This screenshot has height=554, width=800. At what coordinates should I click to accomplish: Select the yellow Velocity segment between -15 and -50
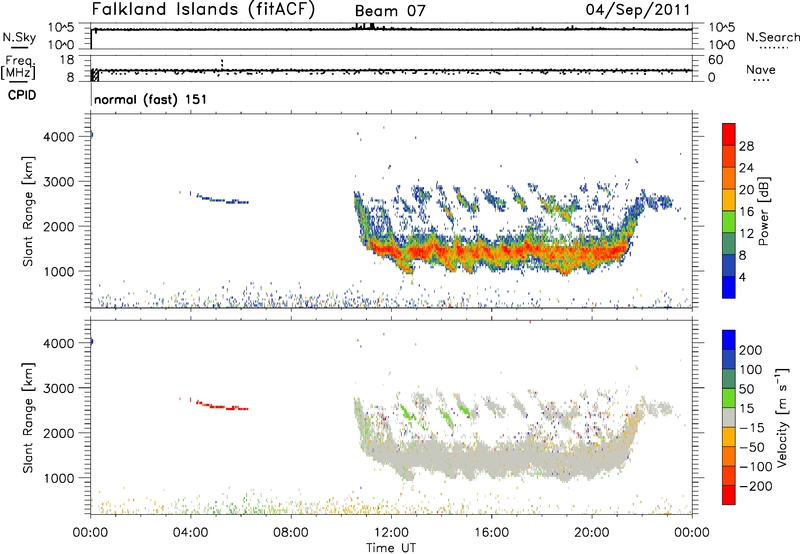(729, 437)
